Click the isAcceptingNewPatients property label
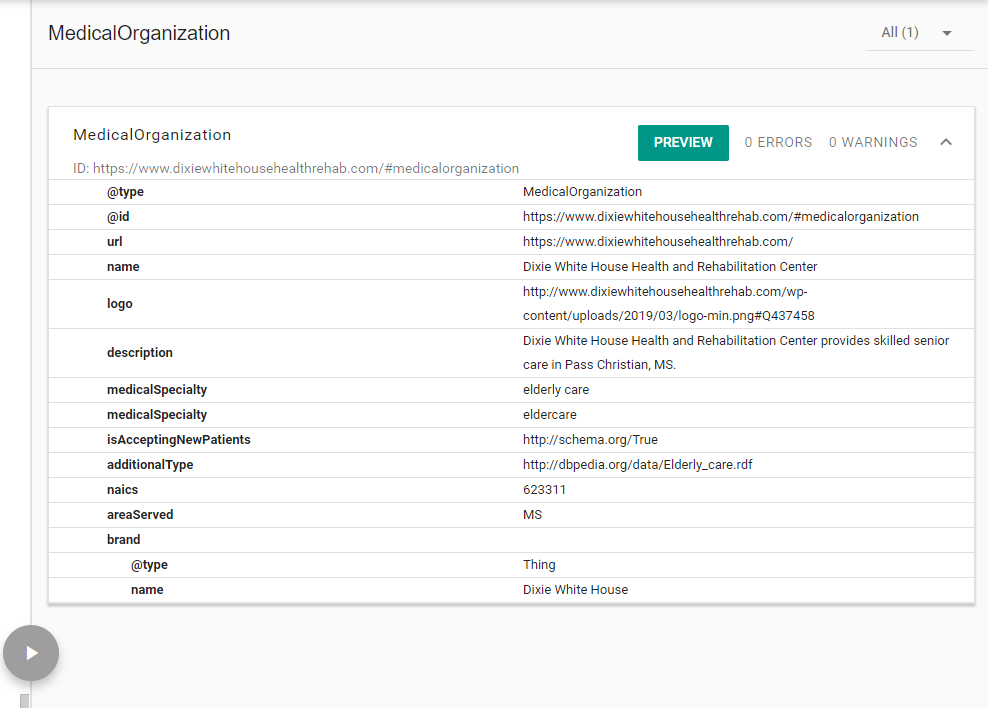This screenshot has height=708, width=988. pyautogui.click(x=179, y=440)
